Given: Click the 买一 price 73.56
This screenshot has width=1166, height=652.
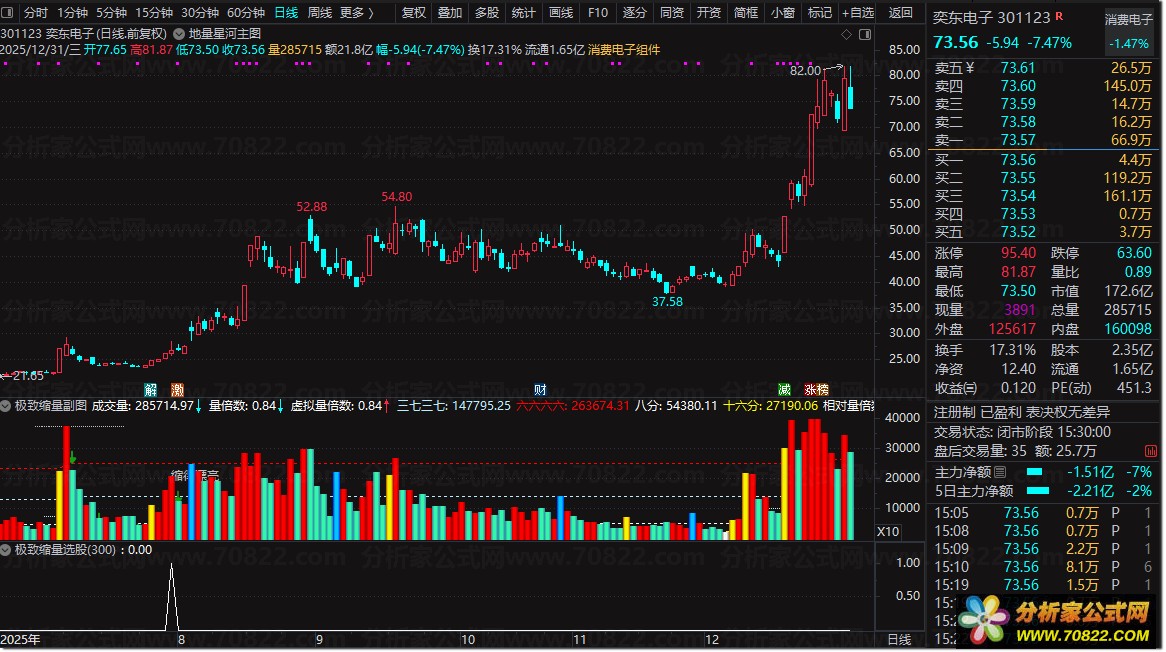Looking at the screenshot, I should 1018,160.
